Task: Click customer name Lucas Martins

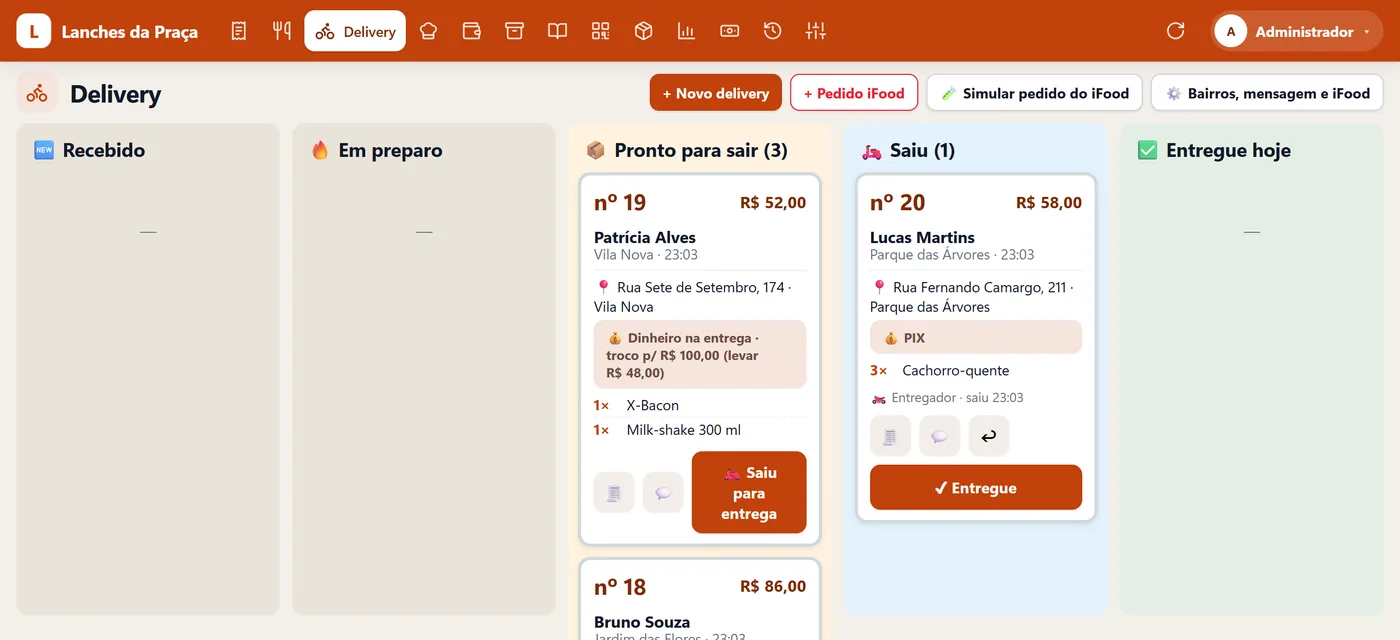Action: [x=922, y=237]
